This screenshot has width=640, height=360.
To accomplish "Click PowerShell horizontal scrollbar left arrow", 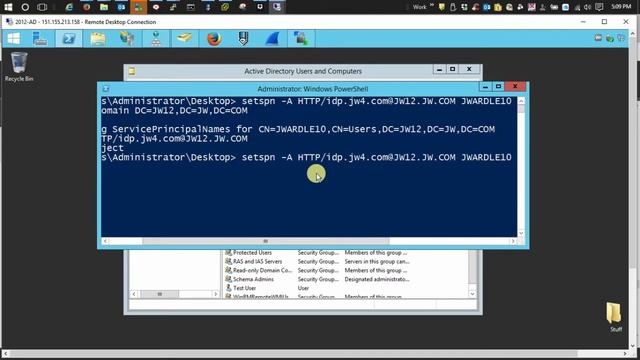I will pos(105,241).
